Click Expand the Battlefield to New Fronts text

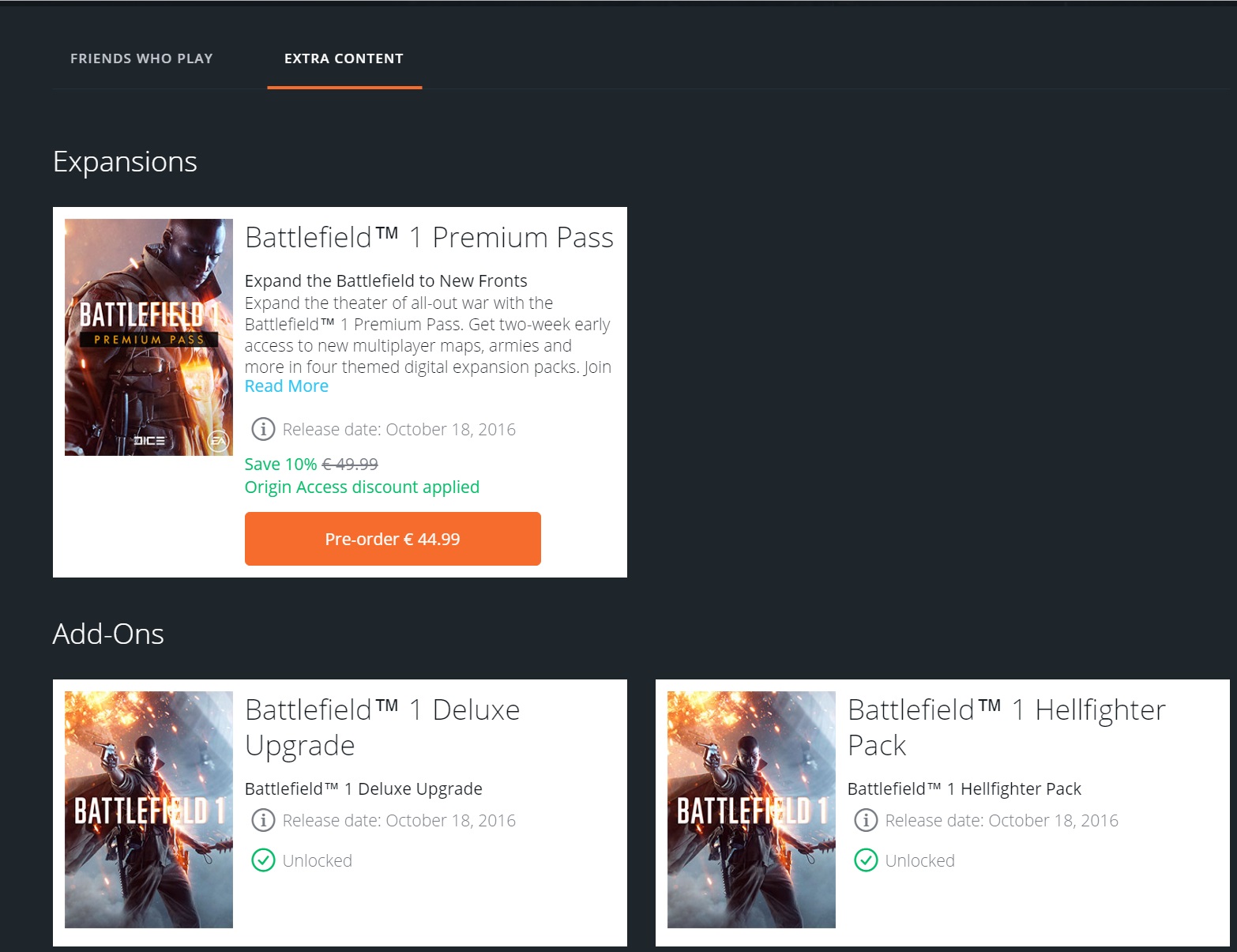coord(385,280)
